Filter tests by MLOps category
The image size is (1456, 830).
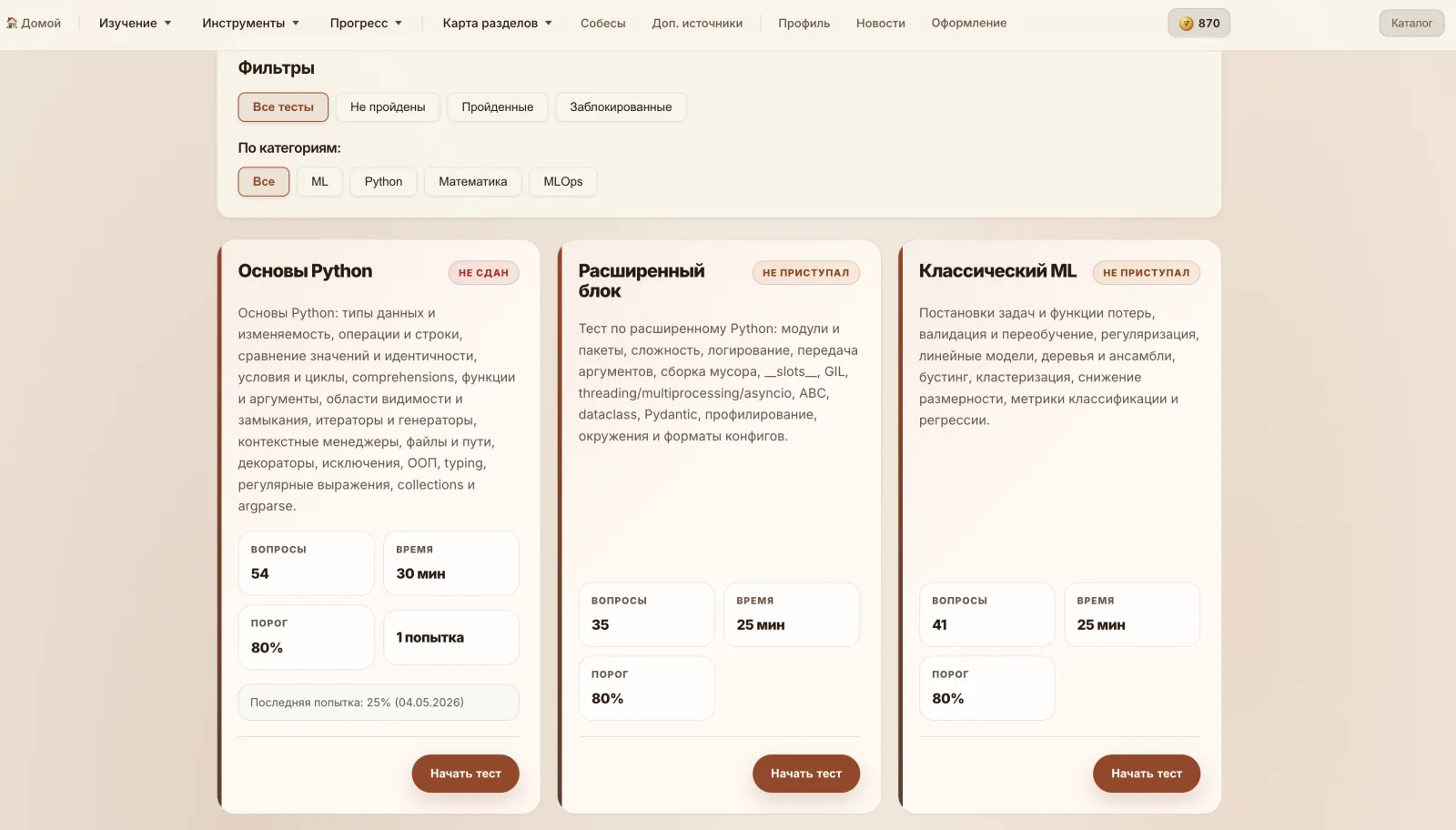click(x=562, y=181)
